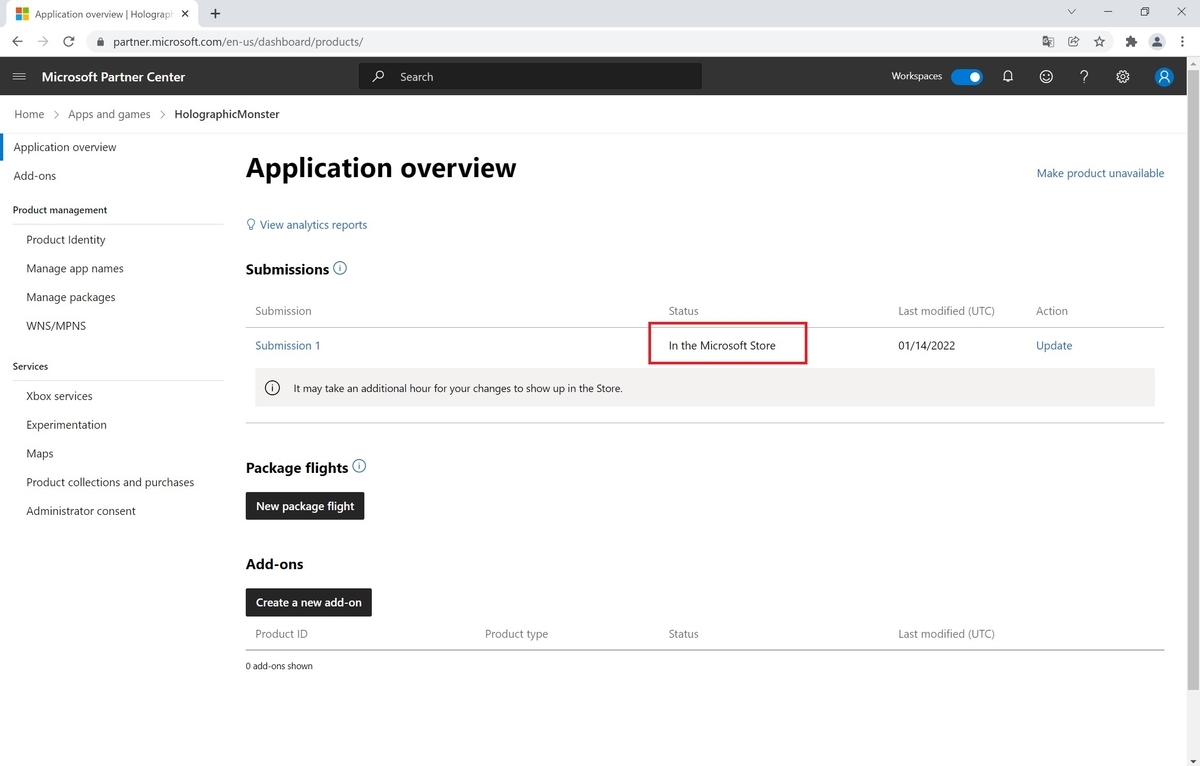
Task: Open the settings gear icon
Action: [1123, 77]
